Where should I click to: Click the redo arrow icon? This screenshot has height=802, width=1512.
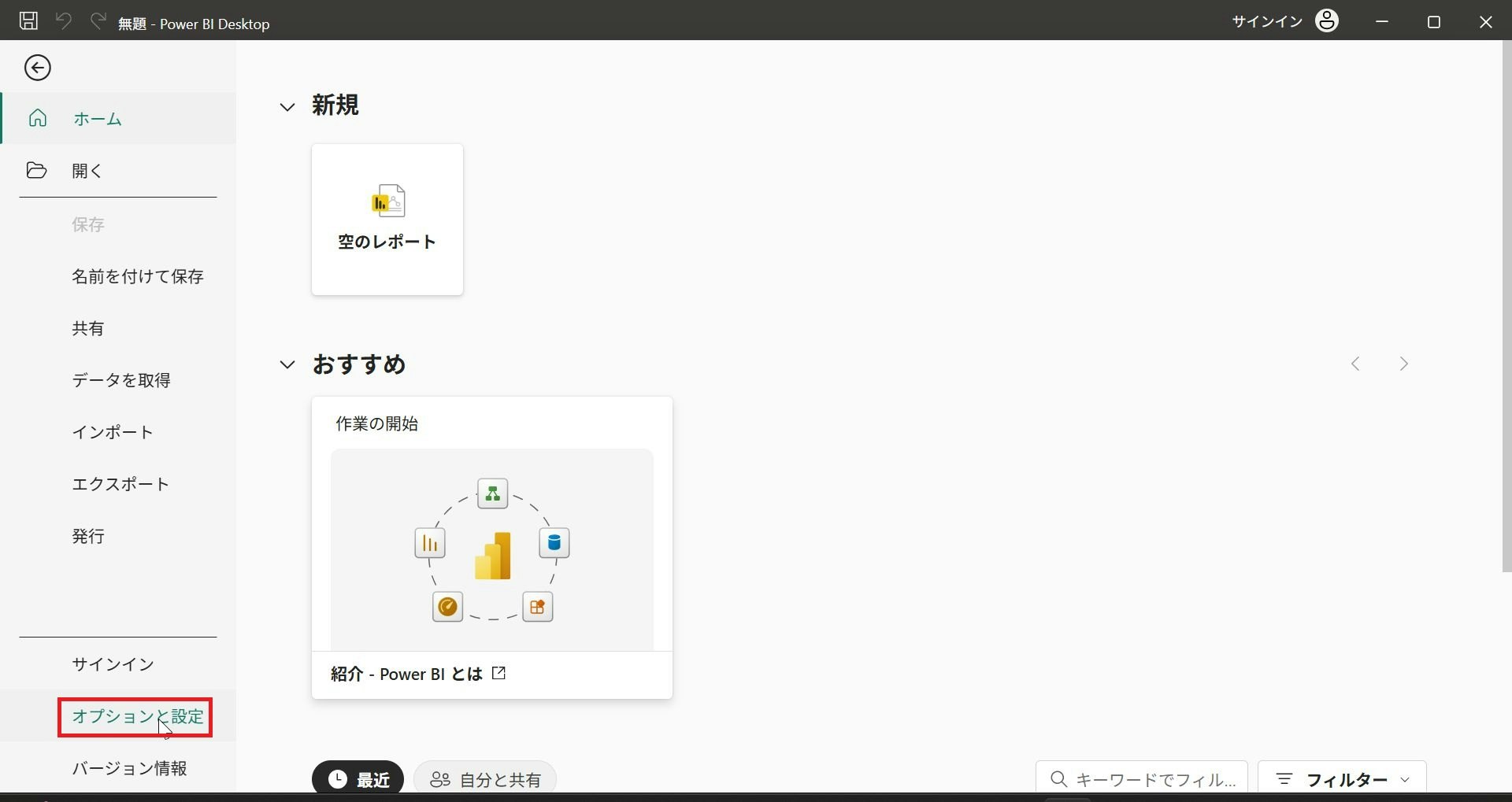(98, 21)
